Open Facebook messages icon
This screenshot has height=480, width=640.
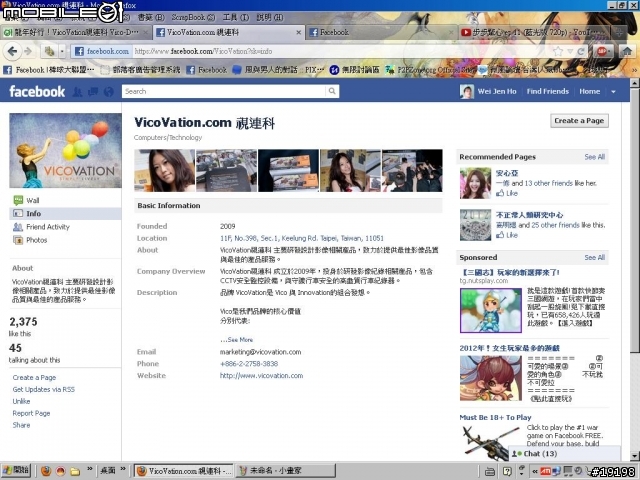pyautogui.click(x=93, y=91)
